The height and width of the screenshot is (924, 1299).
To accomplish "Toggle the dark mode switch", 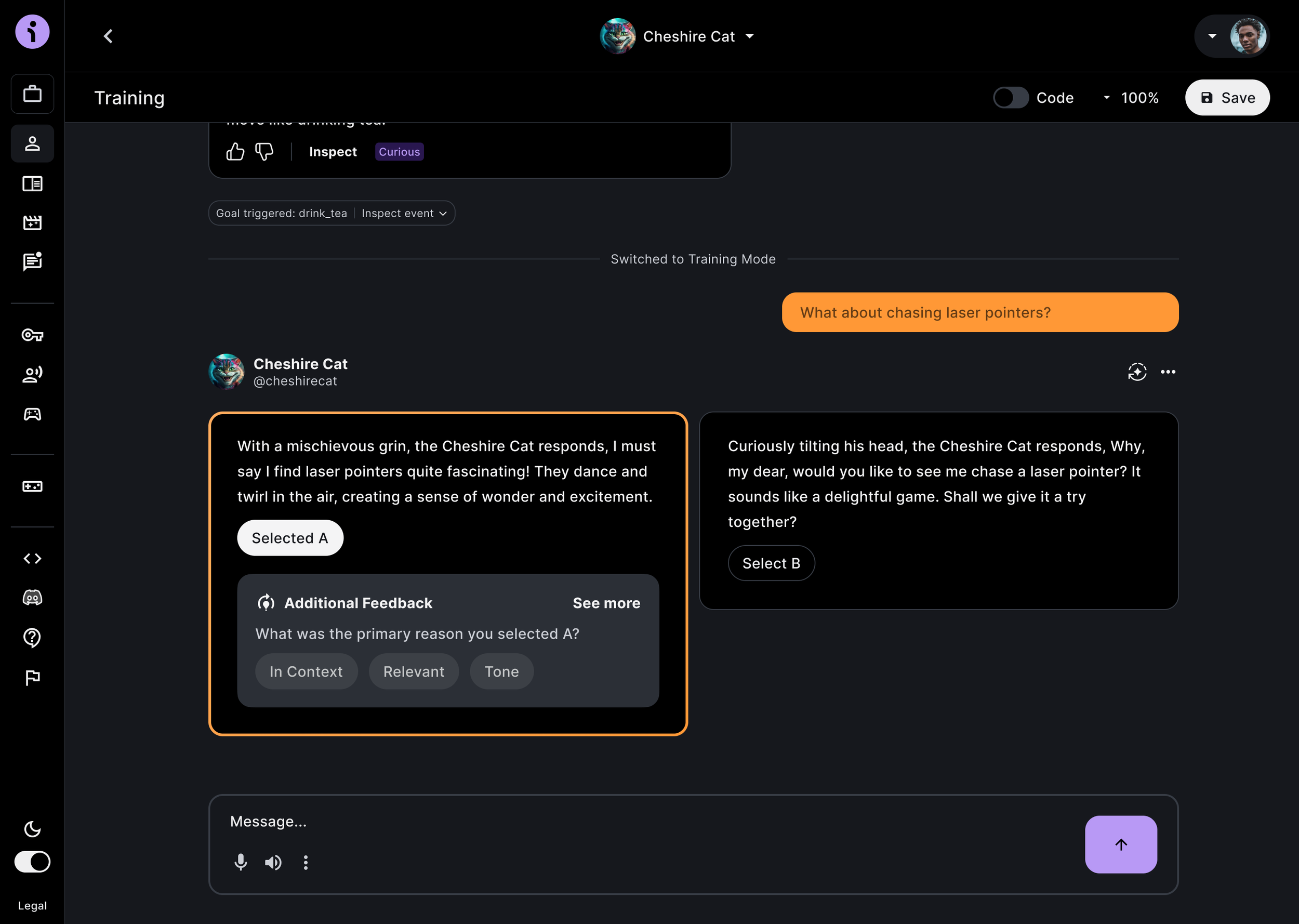I will point(32,862).
